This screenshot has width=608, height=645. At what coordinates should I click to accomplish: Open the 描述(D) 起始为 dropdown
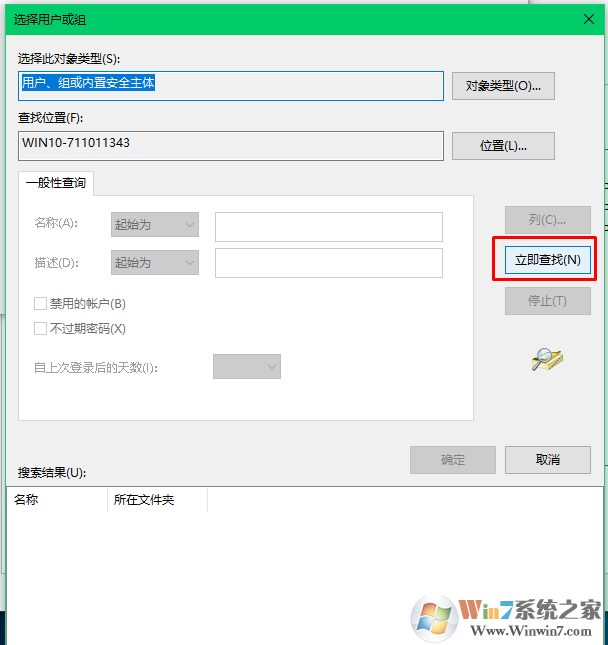(x=155, y=262)
